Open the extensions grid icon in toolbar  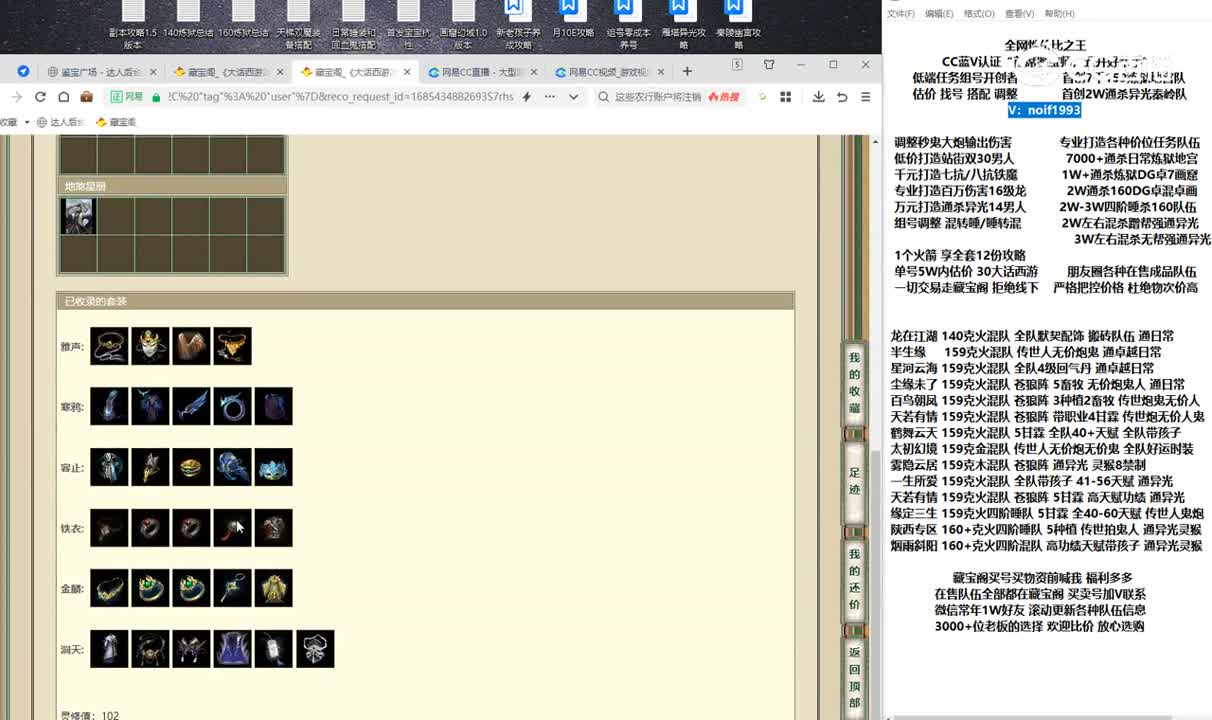pyautogui.click(x=786, y=97)
